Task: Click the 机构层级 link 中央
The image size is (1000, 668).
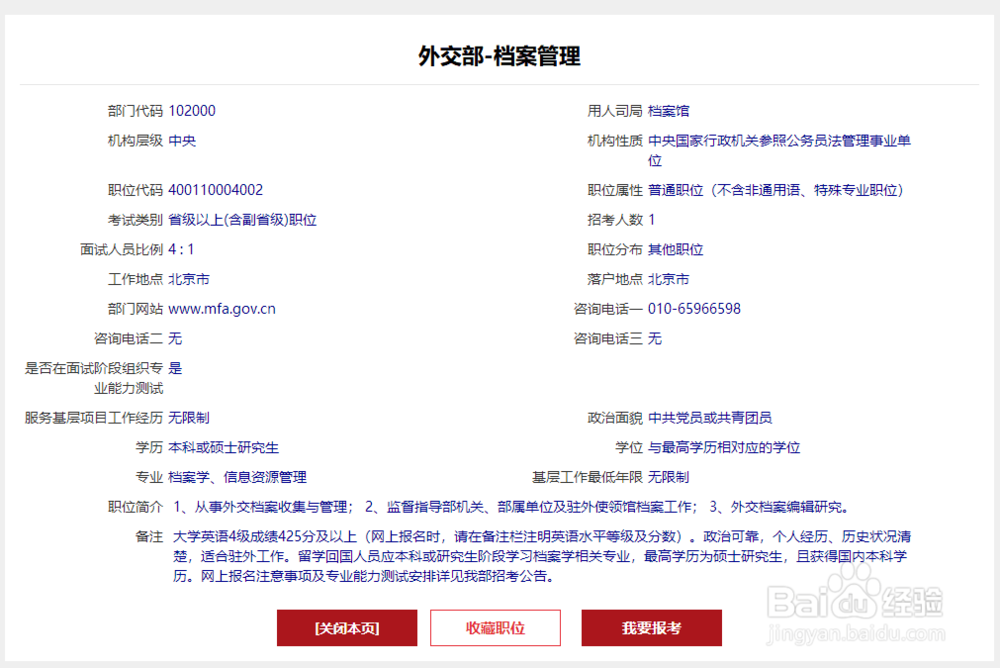Action: coord(179,140)
